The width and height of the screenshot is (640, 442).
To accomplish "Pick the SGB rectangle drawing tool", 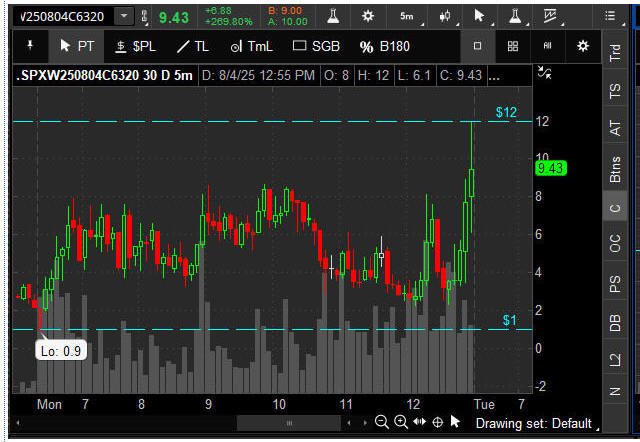I will (x=316, y=46).
